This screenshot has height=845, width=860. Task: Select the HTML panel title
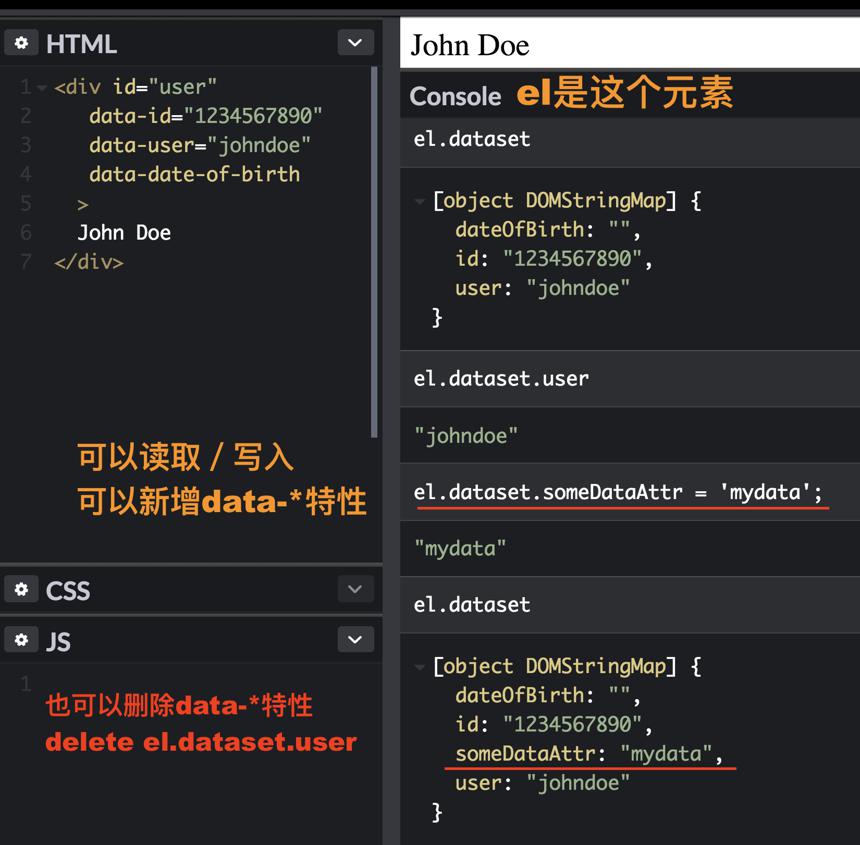81,44
